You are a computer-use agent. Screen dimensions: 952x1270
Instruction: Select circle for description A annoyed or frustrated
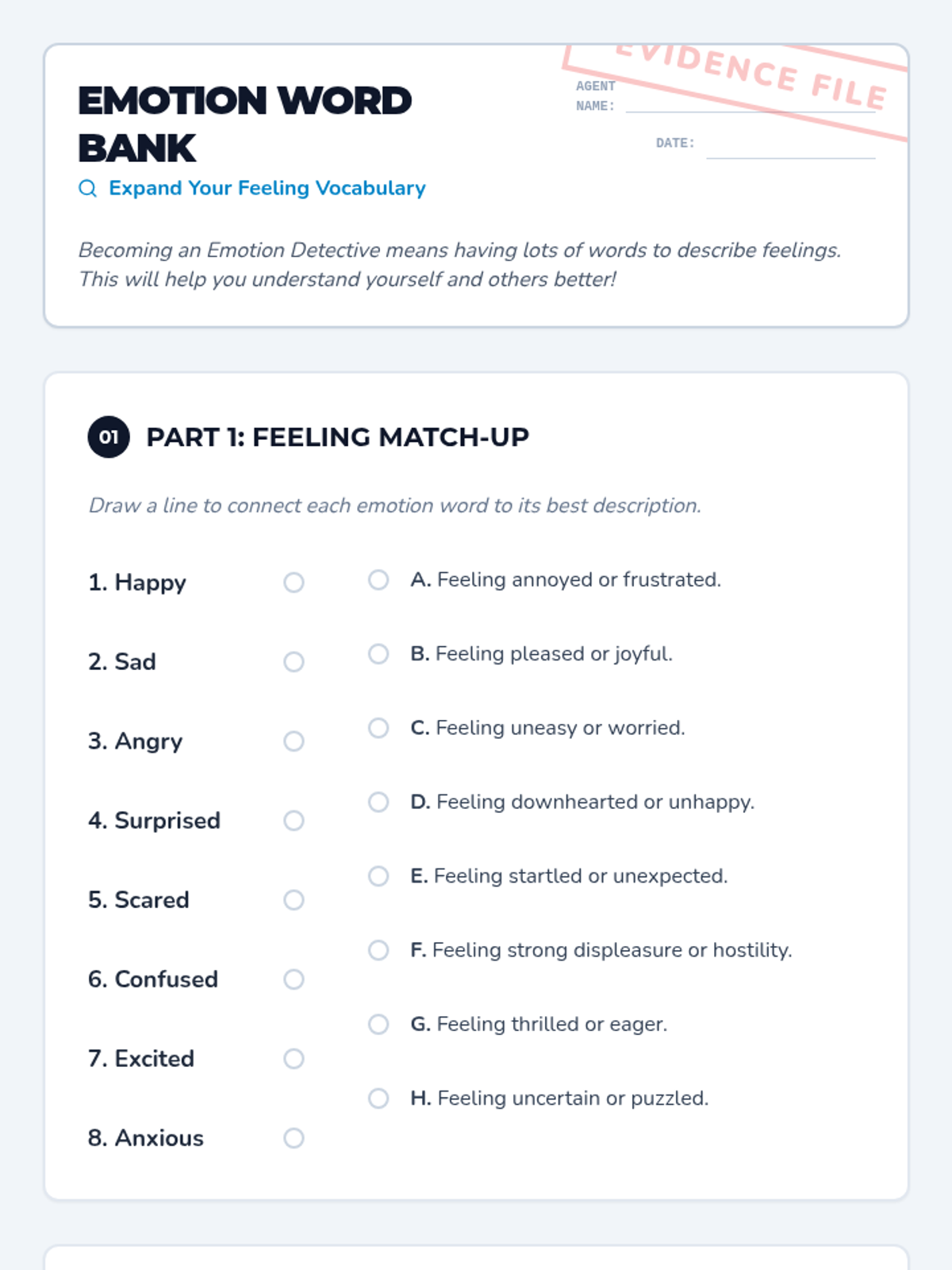click(378, 580)
